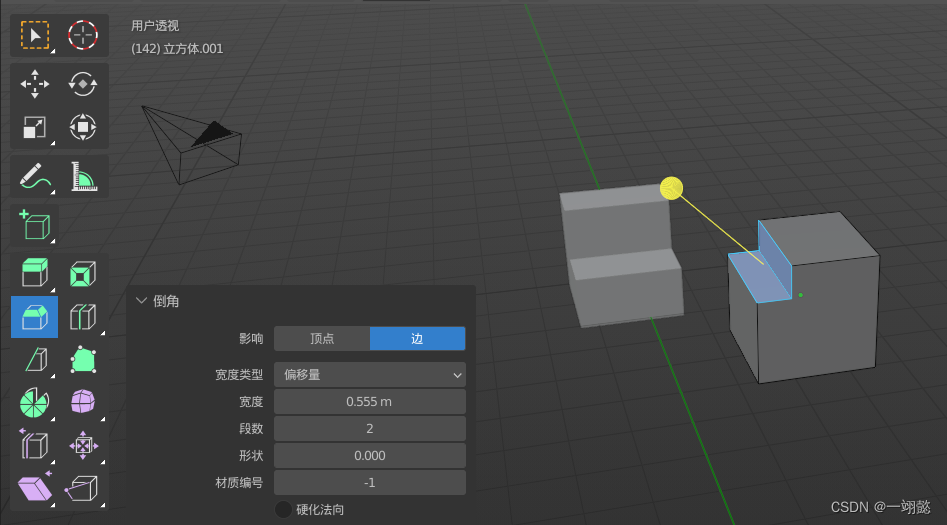947x525 pixels.
Task: Activate the 3D Cursor tool
Action: pos(83,35)
